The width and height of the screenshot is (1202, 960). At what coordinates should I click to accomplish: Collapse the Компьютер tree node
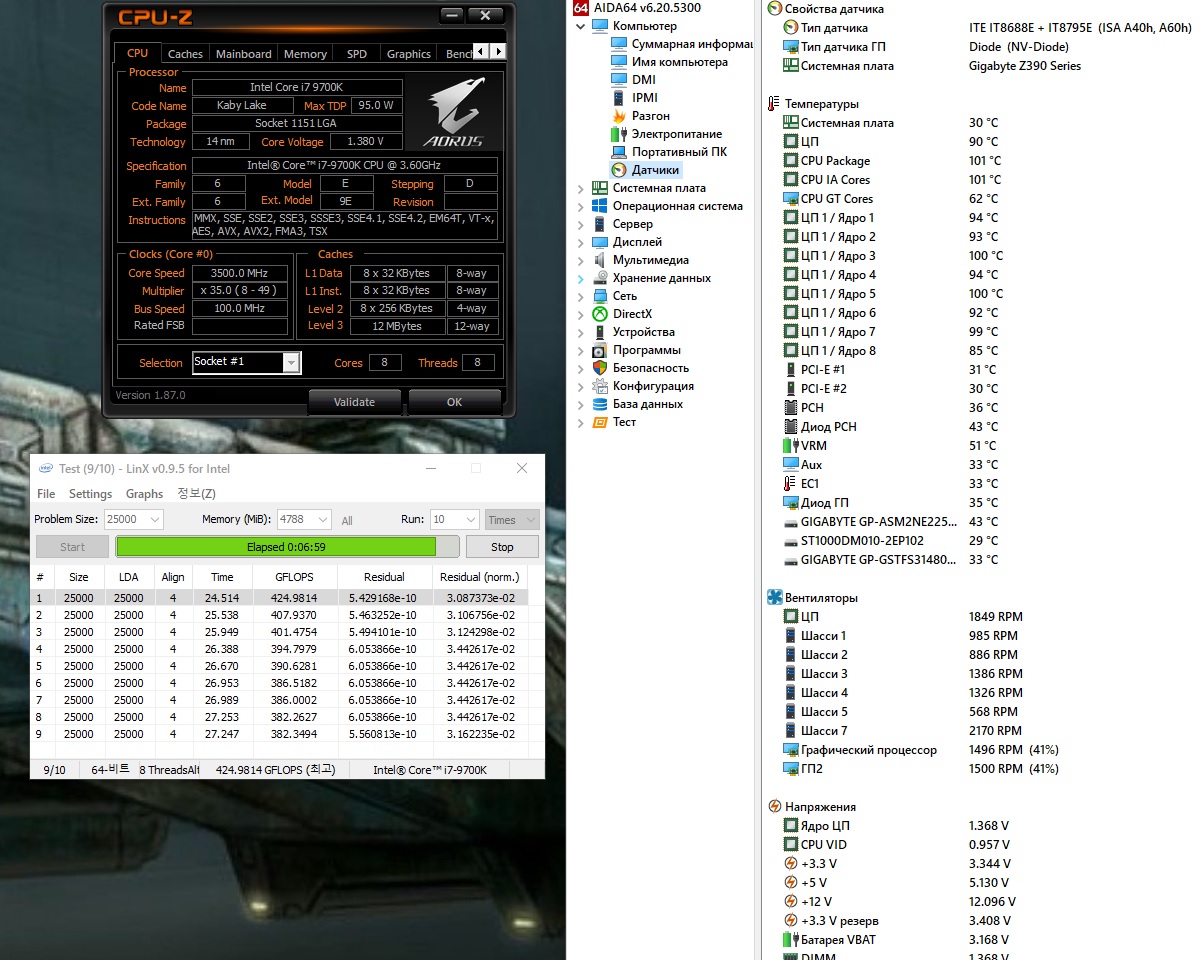pos(581,26)
